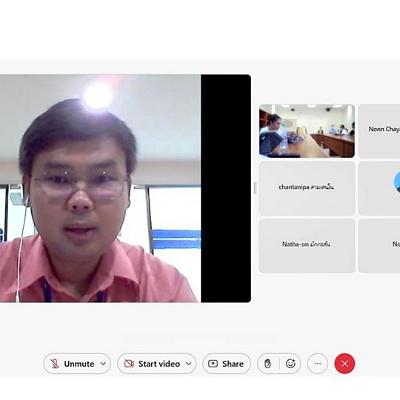Select the meeting room video thumbnail

[x=307, y=131]
